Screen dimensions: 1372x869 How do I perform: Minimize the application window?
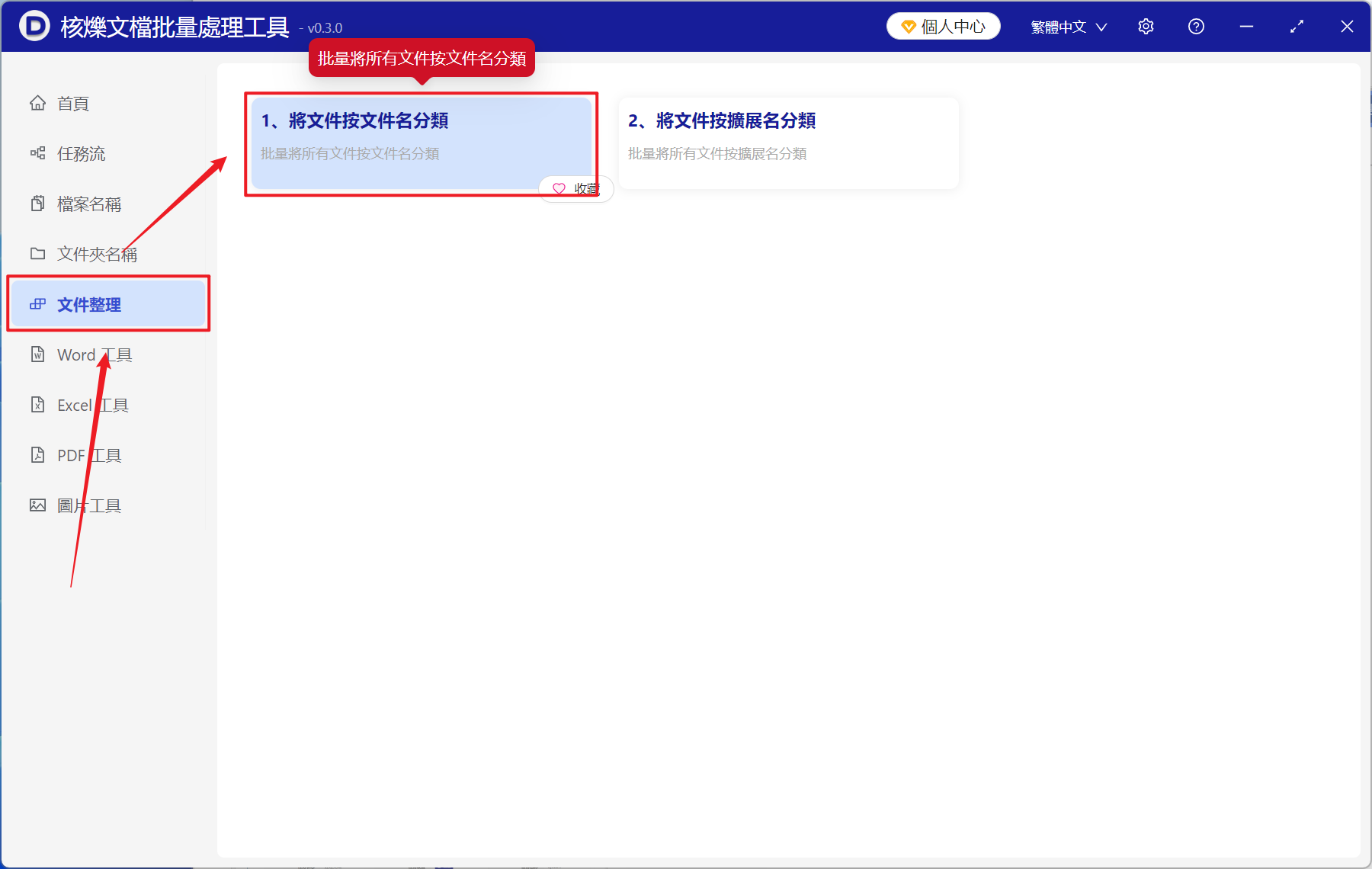1246,27
